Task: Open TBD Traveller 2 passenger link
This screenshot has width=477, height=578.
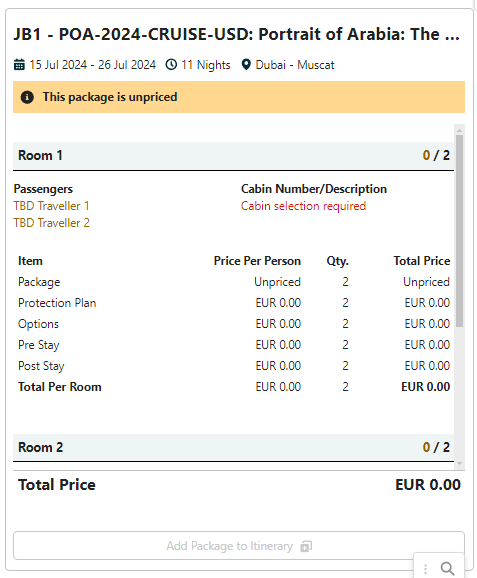Action: (x=52, y=223)
